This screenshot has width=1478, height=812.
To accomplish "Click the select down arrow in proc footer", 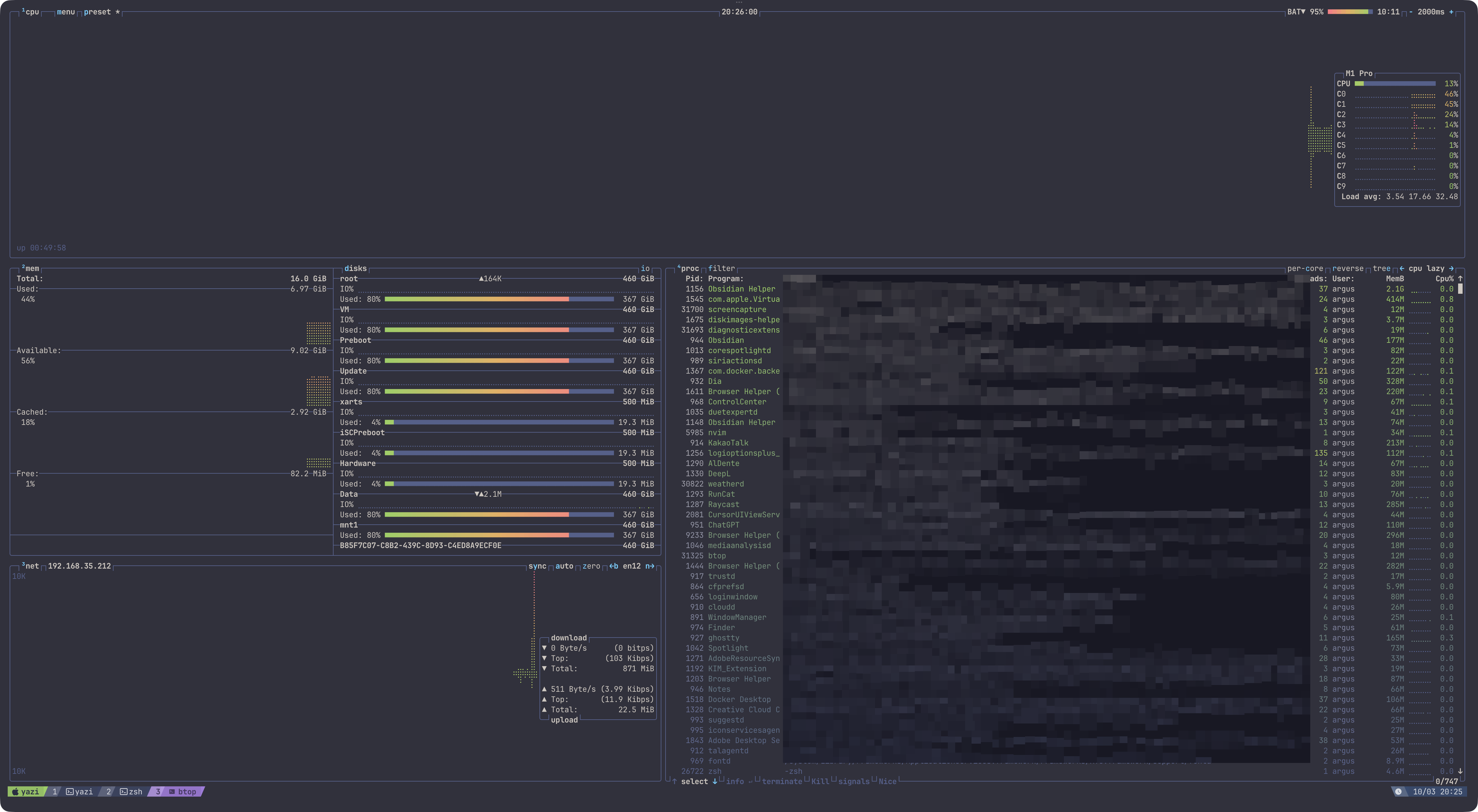I will pyautogui.click(x=714, y=782).
